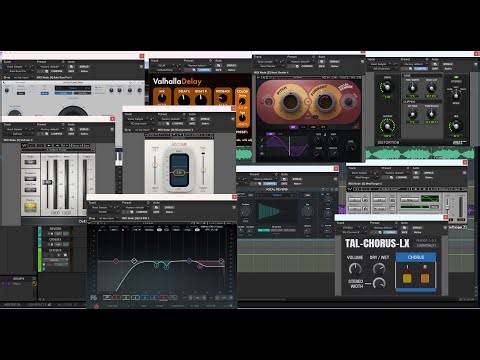Viewport: 480px width, 360px height.
Task: Toggle the yellow monitor button in DeEsser
Action: (30, 208)
